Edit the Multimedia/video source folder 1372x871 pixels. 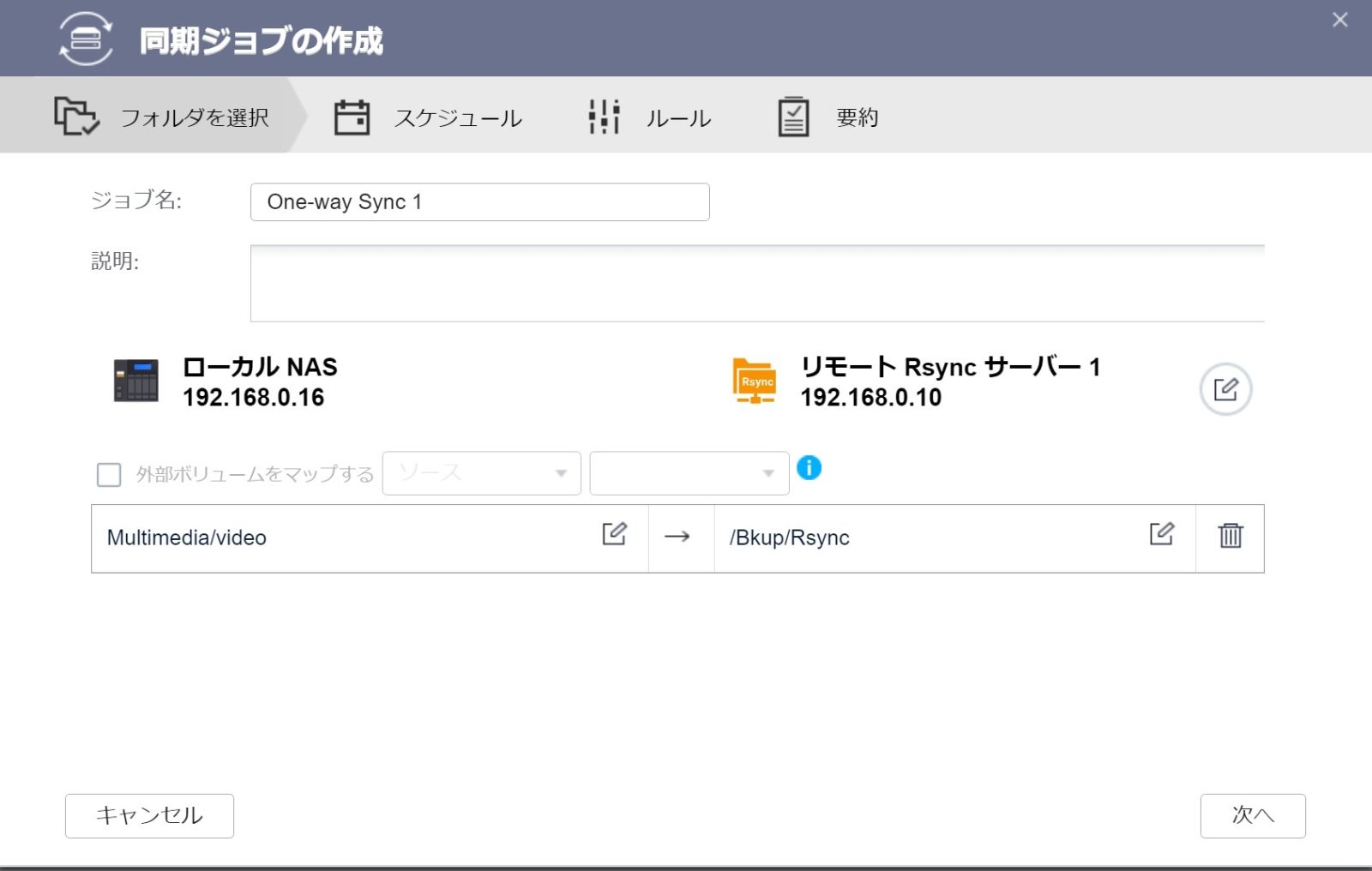point(614,535)
